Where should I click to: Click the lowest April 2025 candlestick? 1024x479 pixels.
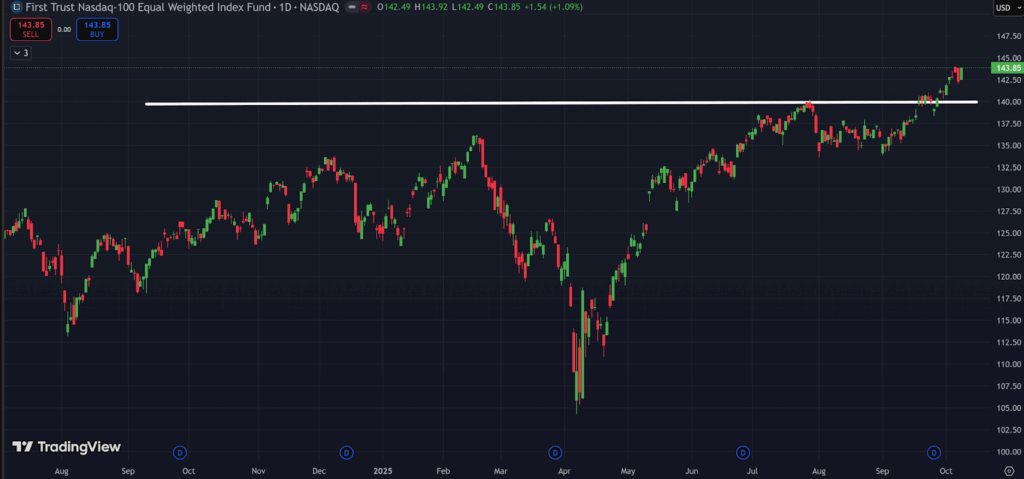pyautogui.click(x=577, y=385)
